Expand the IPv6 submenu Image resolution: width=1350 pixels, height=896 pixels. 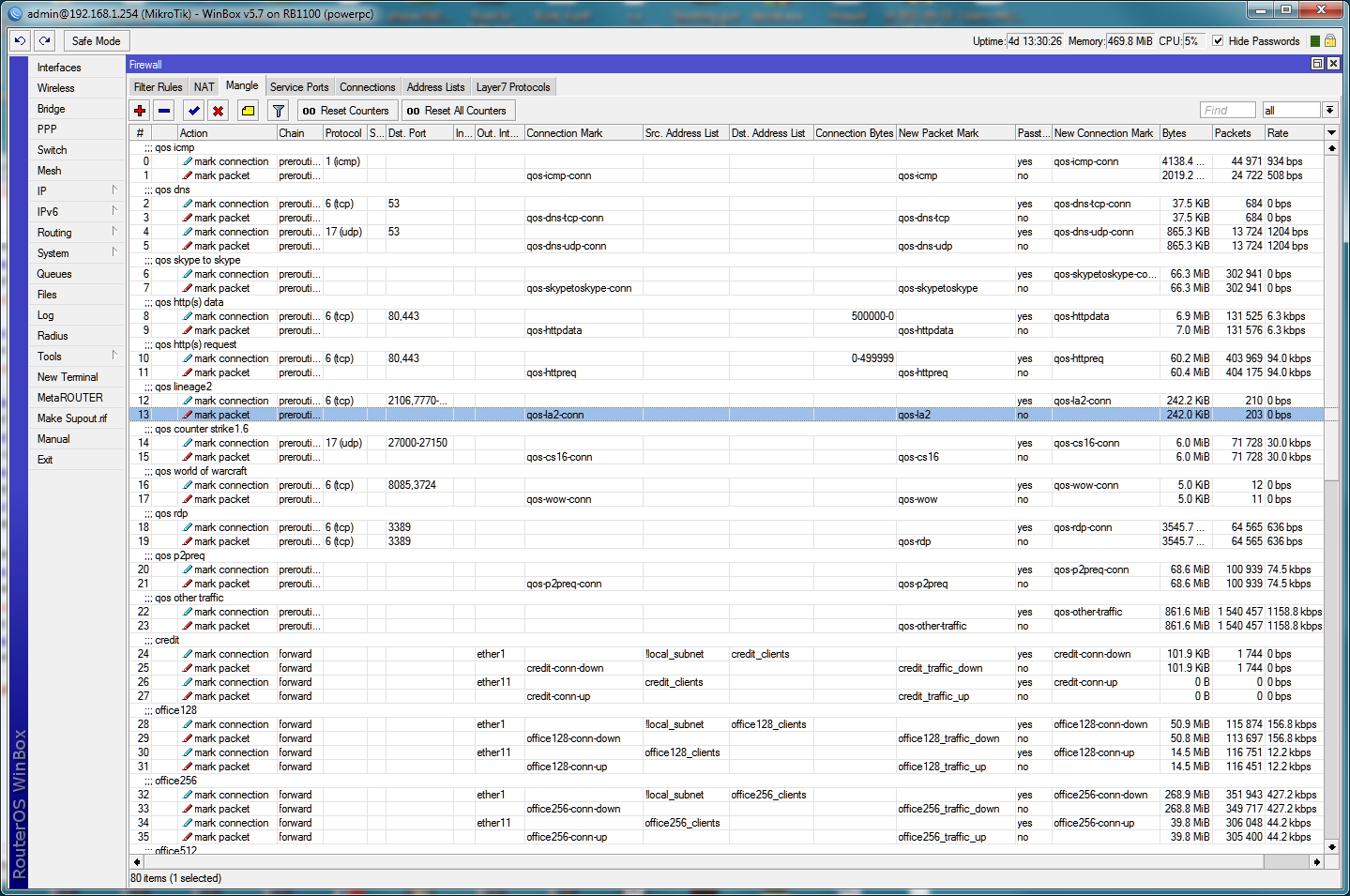coord(77,211)
